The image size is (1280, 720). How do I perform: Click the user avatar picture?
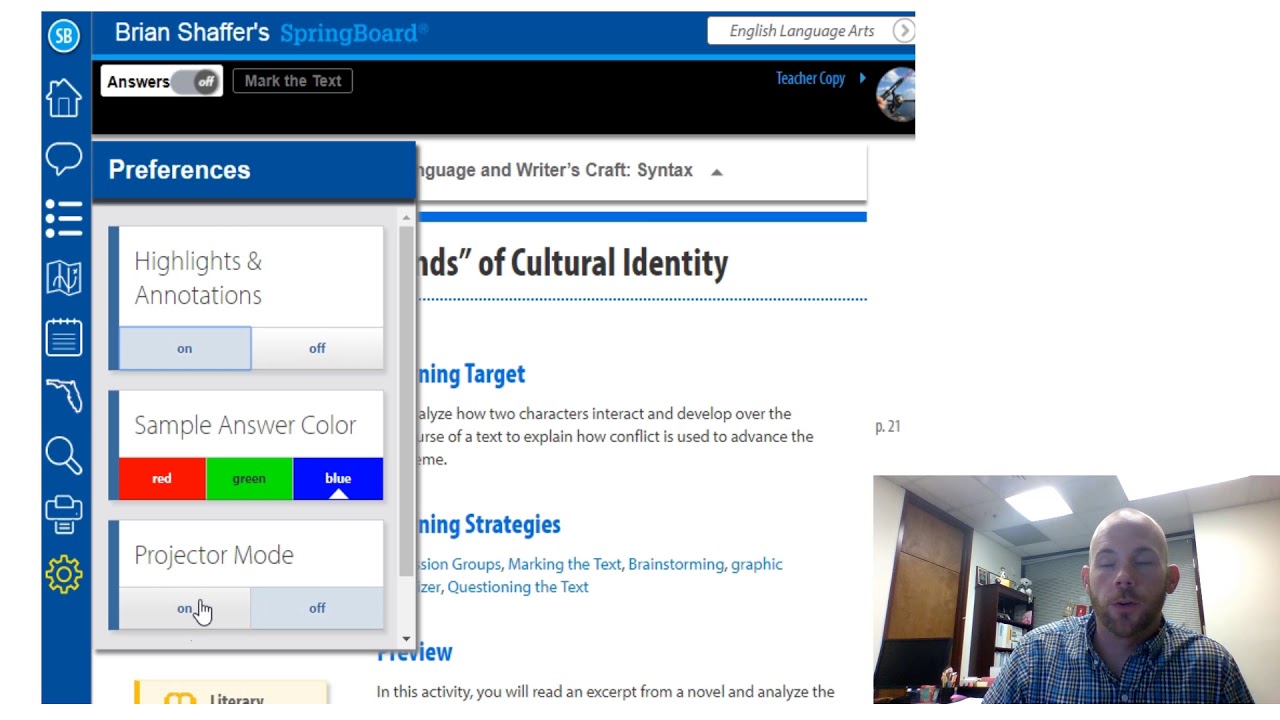[x=895, y=95]
